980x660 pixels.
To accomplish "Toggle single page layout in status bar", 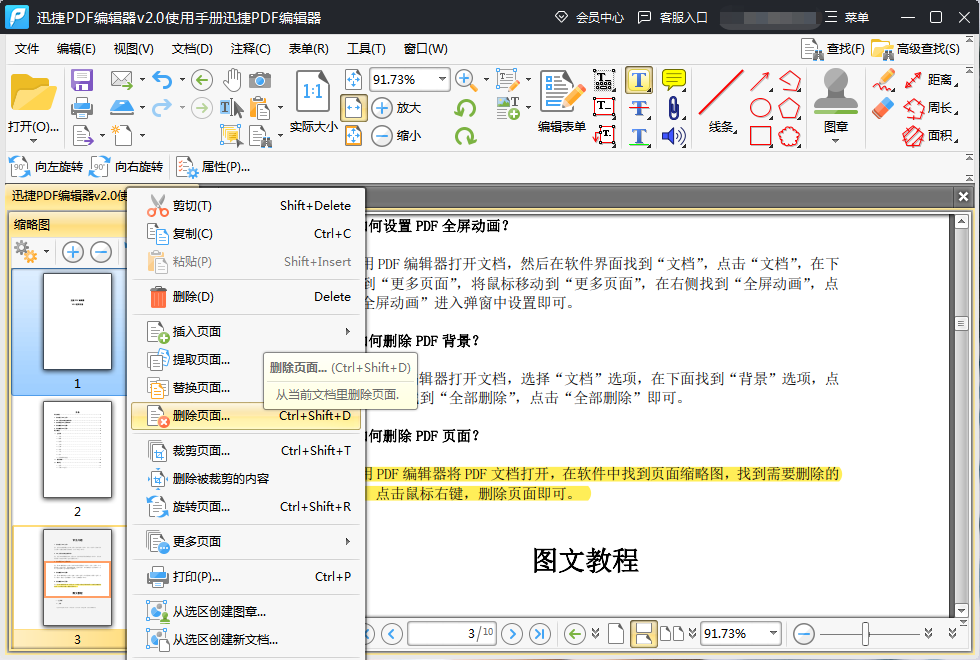I will (x=616, y=634).
